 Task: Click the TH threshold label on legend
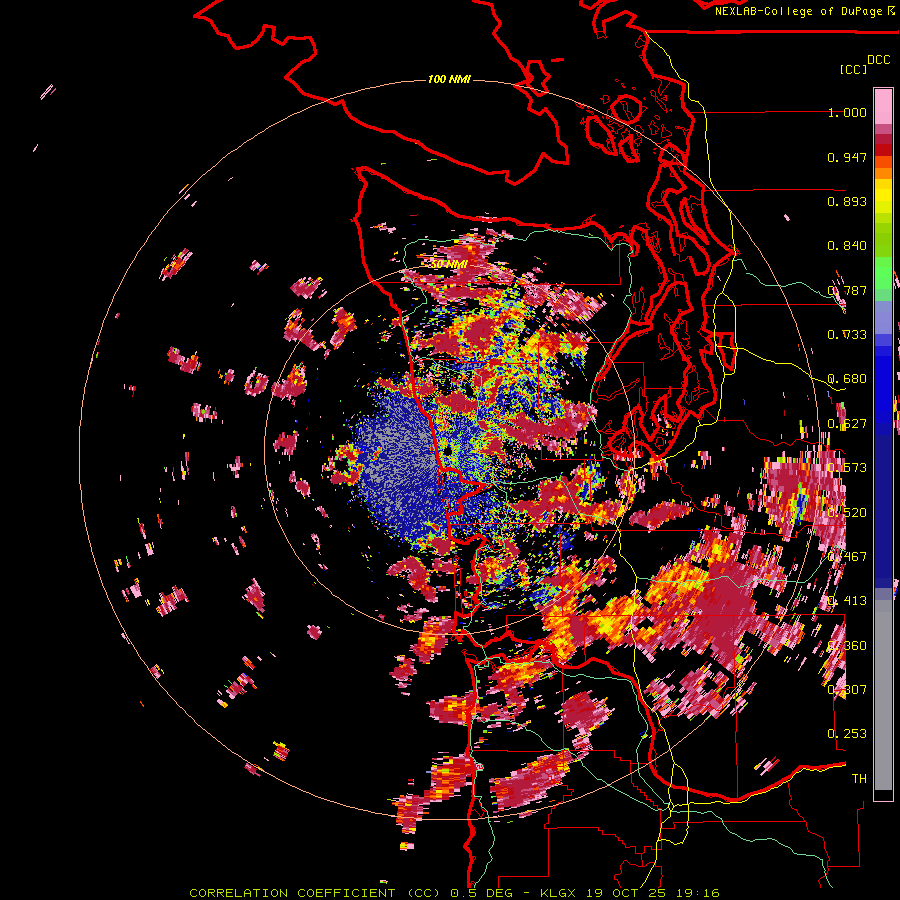[859, 778]
